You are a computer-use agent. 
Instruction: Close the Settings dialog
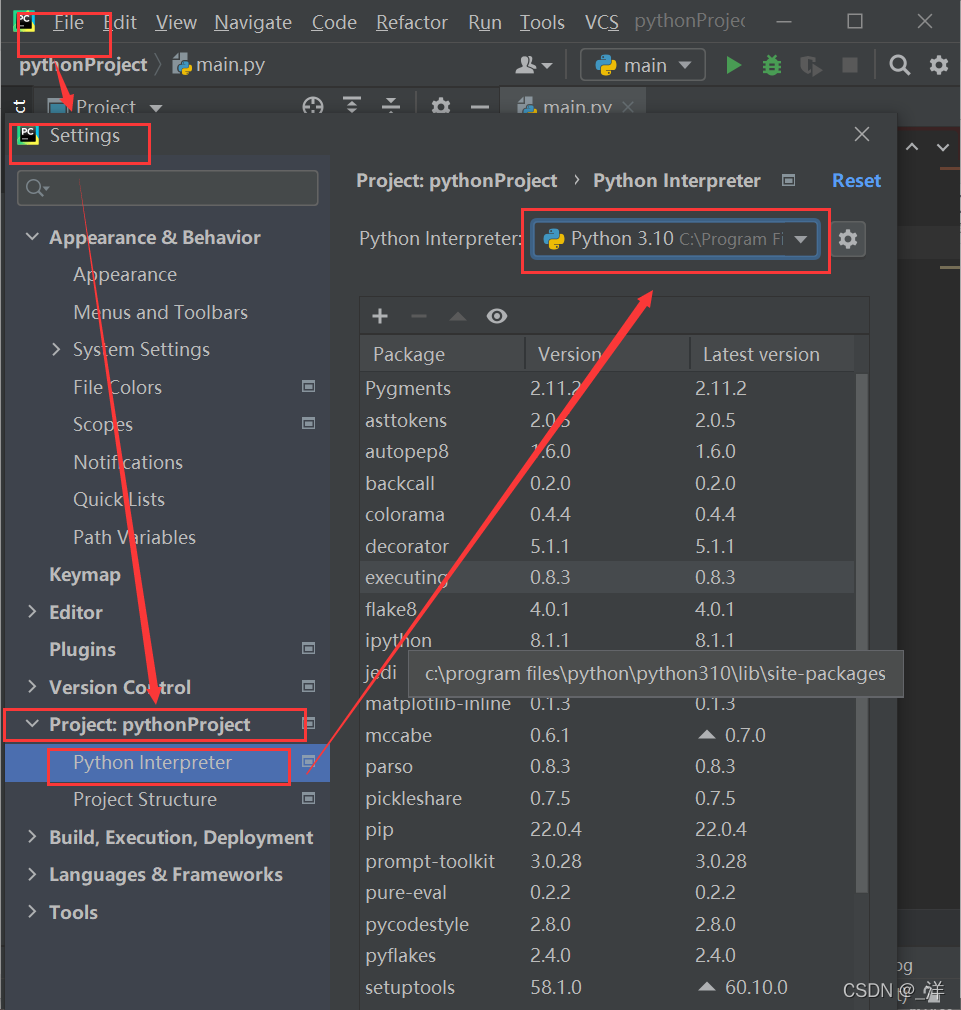pos(862,135)
